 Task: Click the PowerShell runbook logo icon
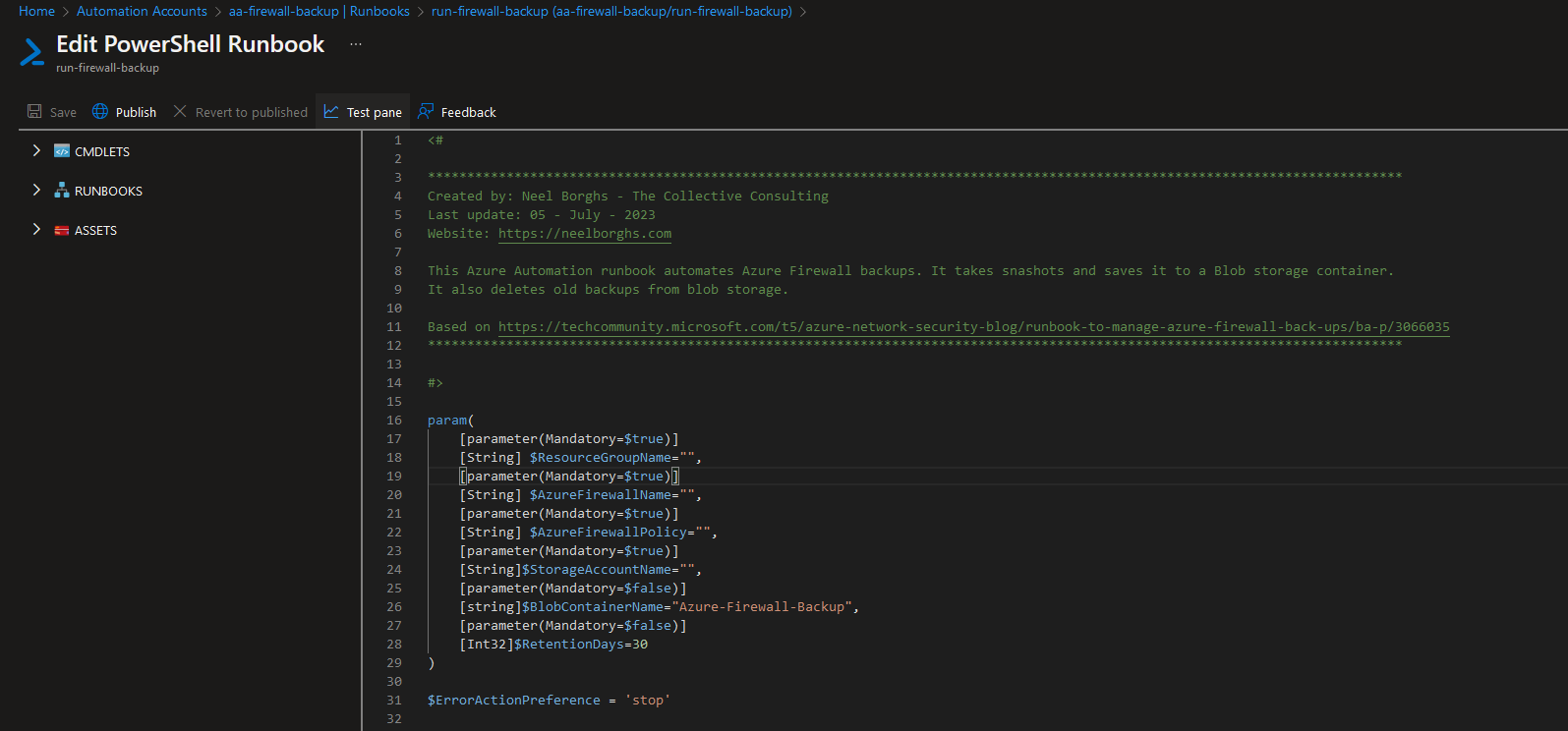point(31,51)
